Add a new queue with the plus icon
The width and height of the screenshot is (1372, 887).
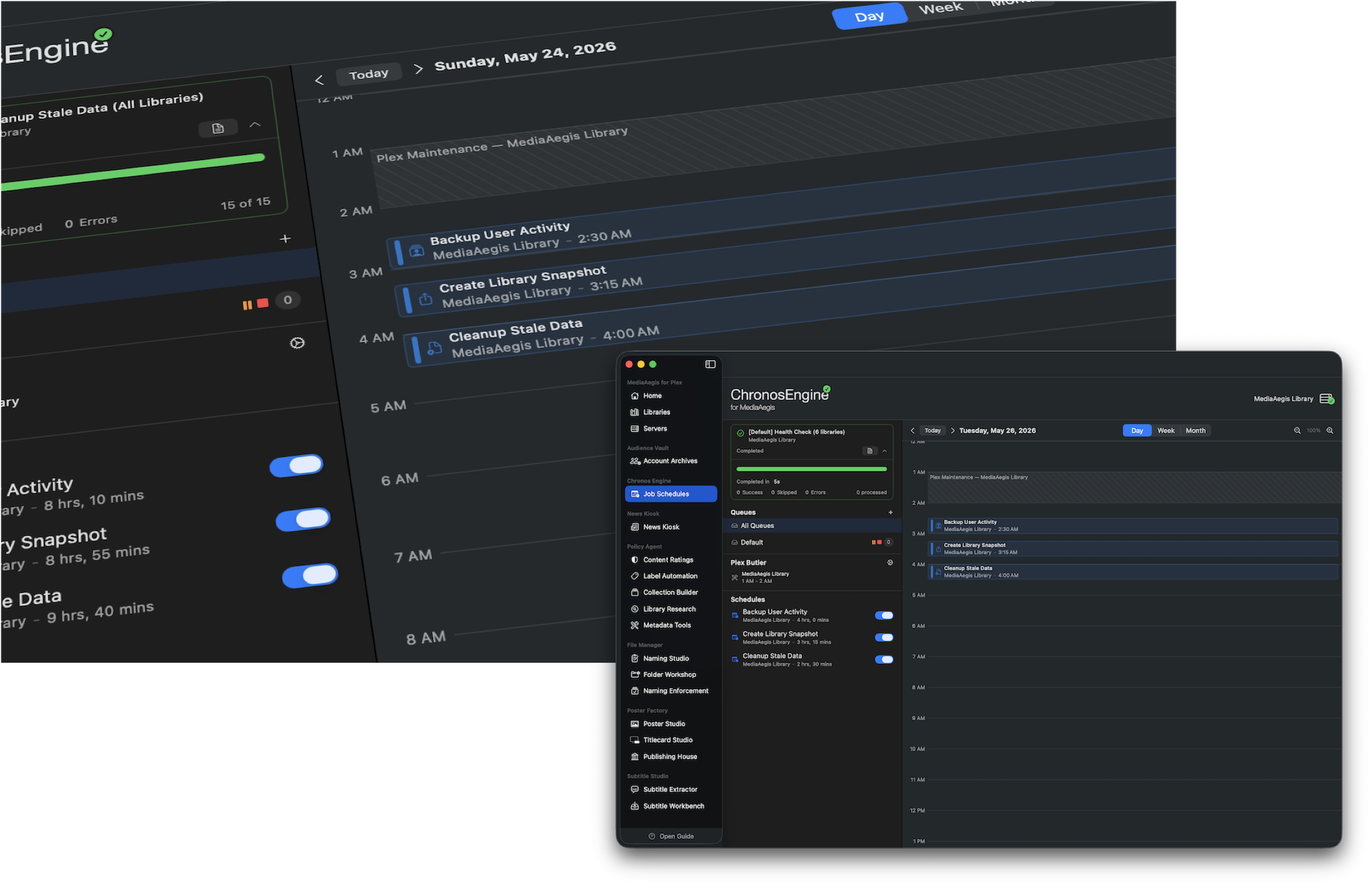coord(890,512)
